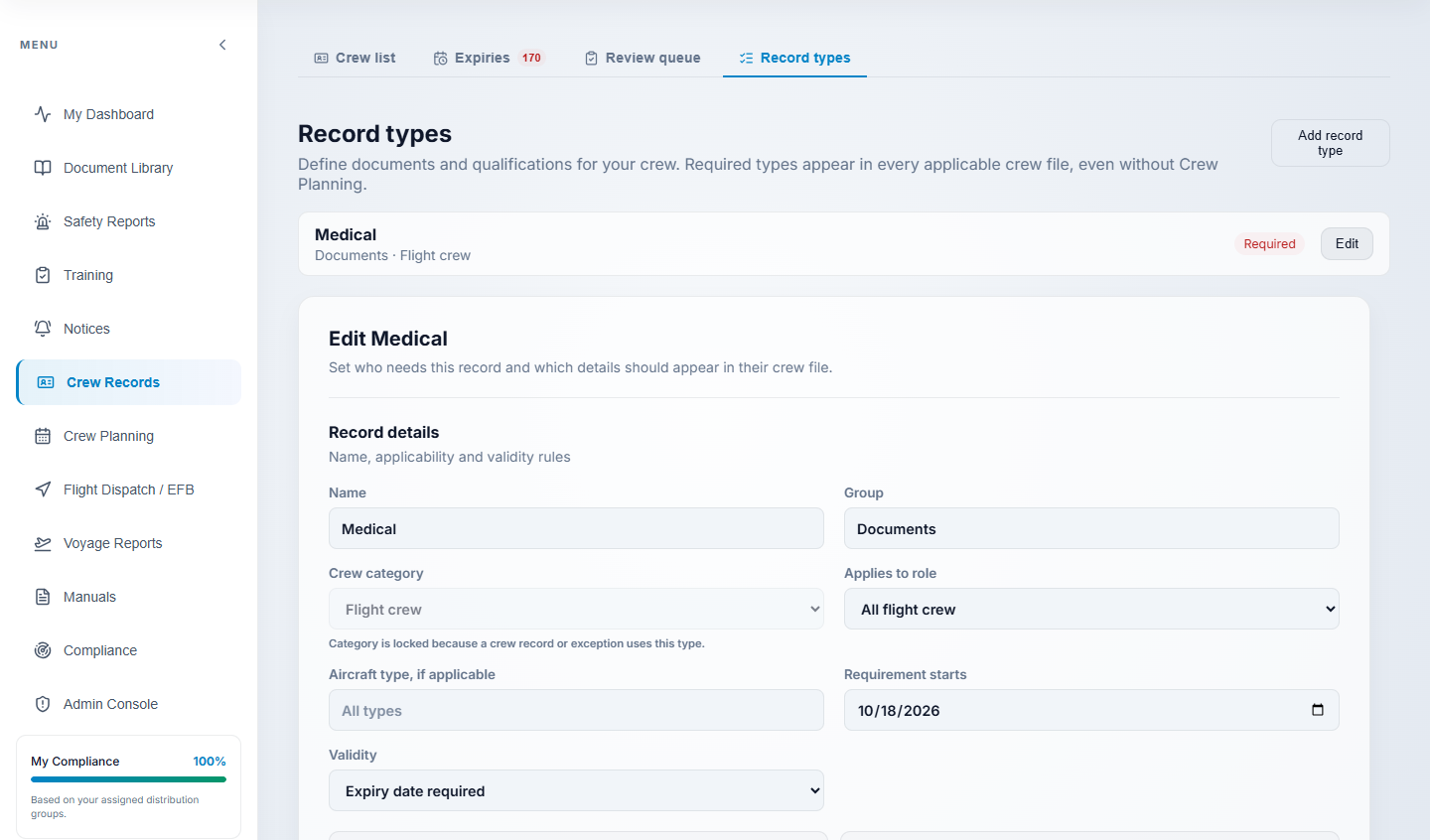Open Admin Console
This screenshot has width=1430, height=840.
coord(128,704)
